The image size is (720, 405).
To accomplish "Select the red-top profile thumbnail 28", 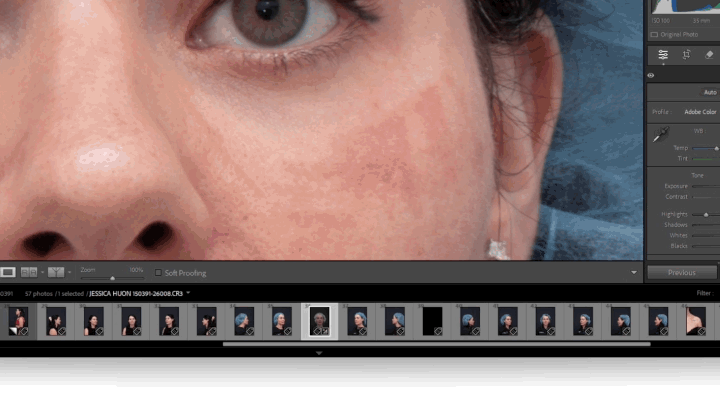I will [x=18, y=321].
